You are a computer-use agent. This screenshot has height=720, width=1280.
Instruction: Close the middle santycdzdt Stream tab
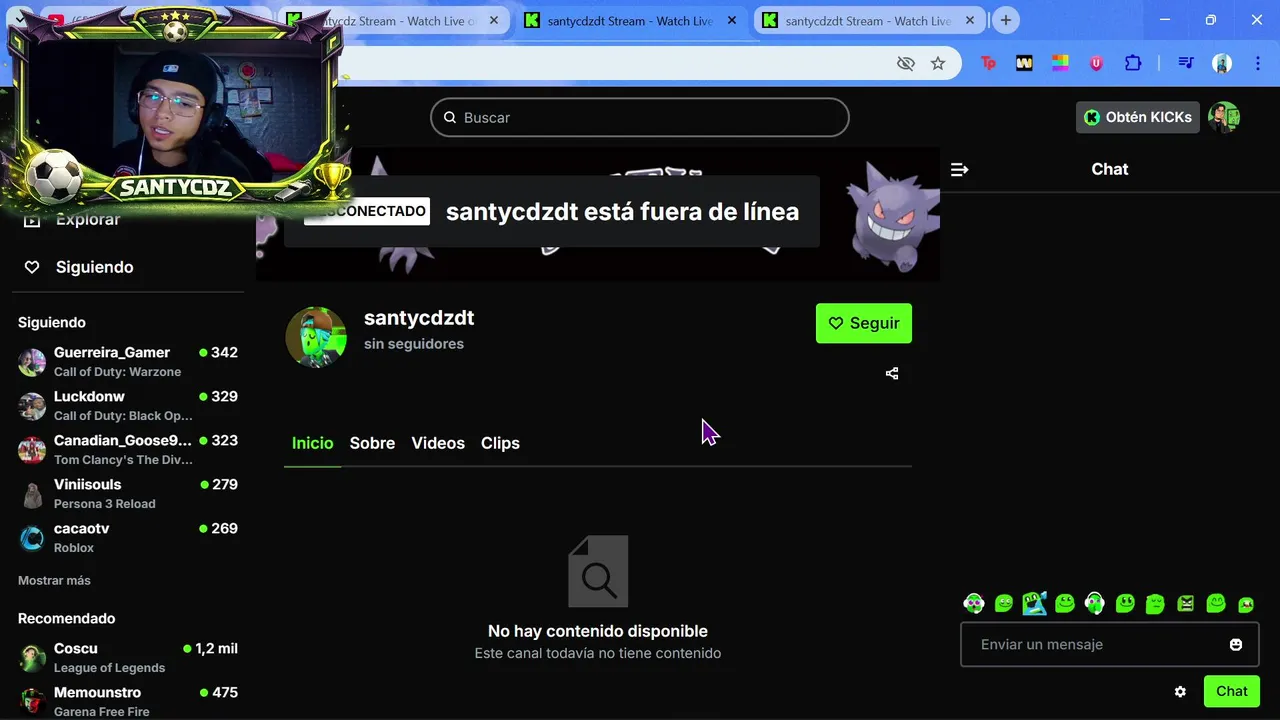tap(732, 20)
